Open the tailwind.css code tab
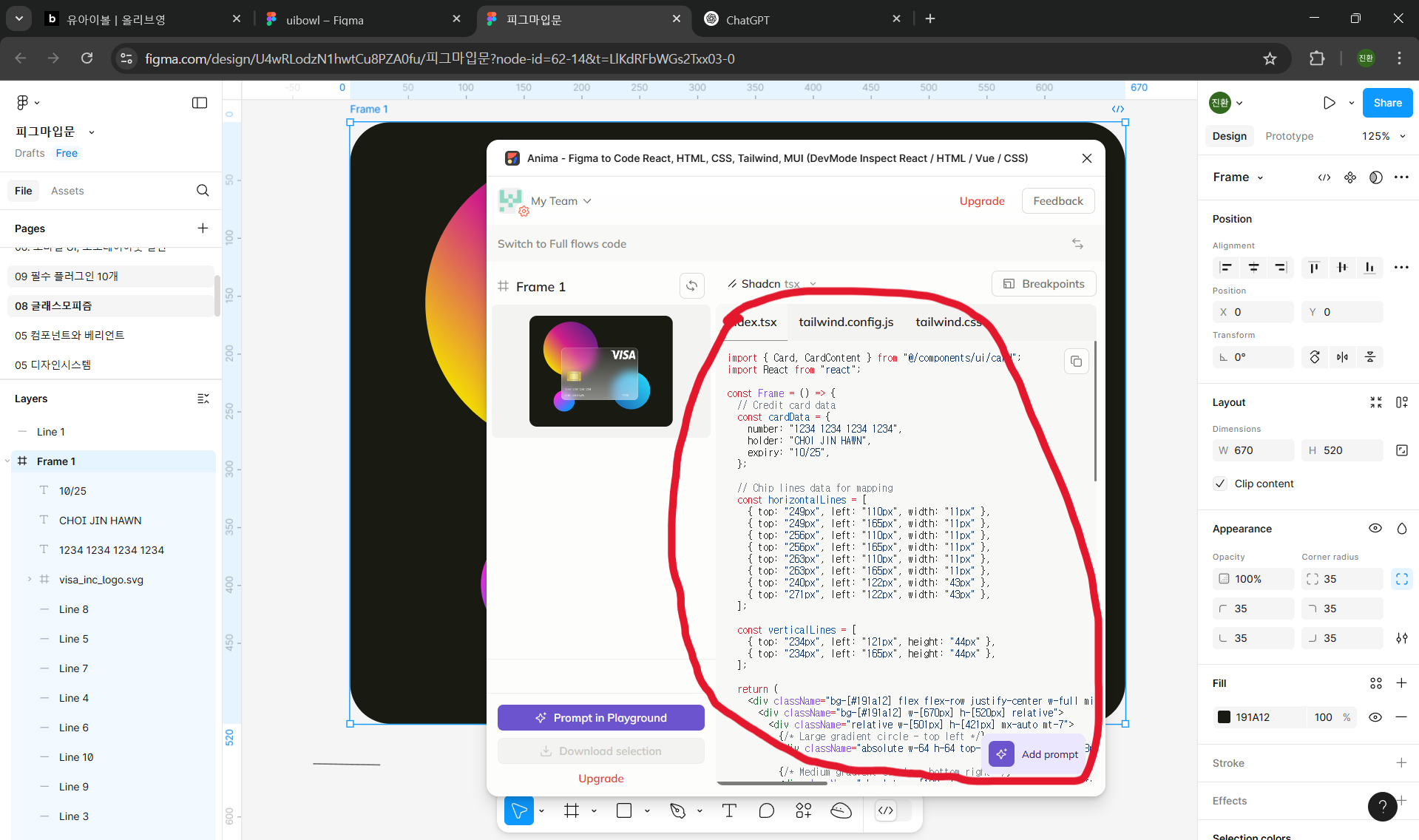The width and height of the screenshot is (1419, 840). 949,322
